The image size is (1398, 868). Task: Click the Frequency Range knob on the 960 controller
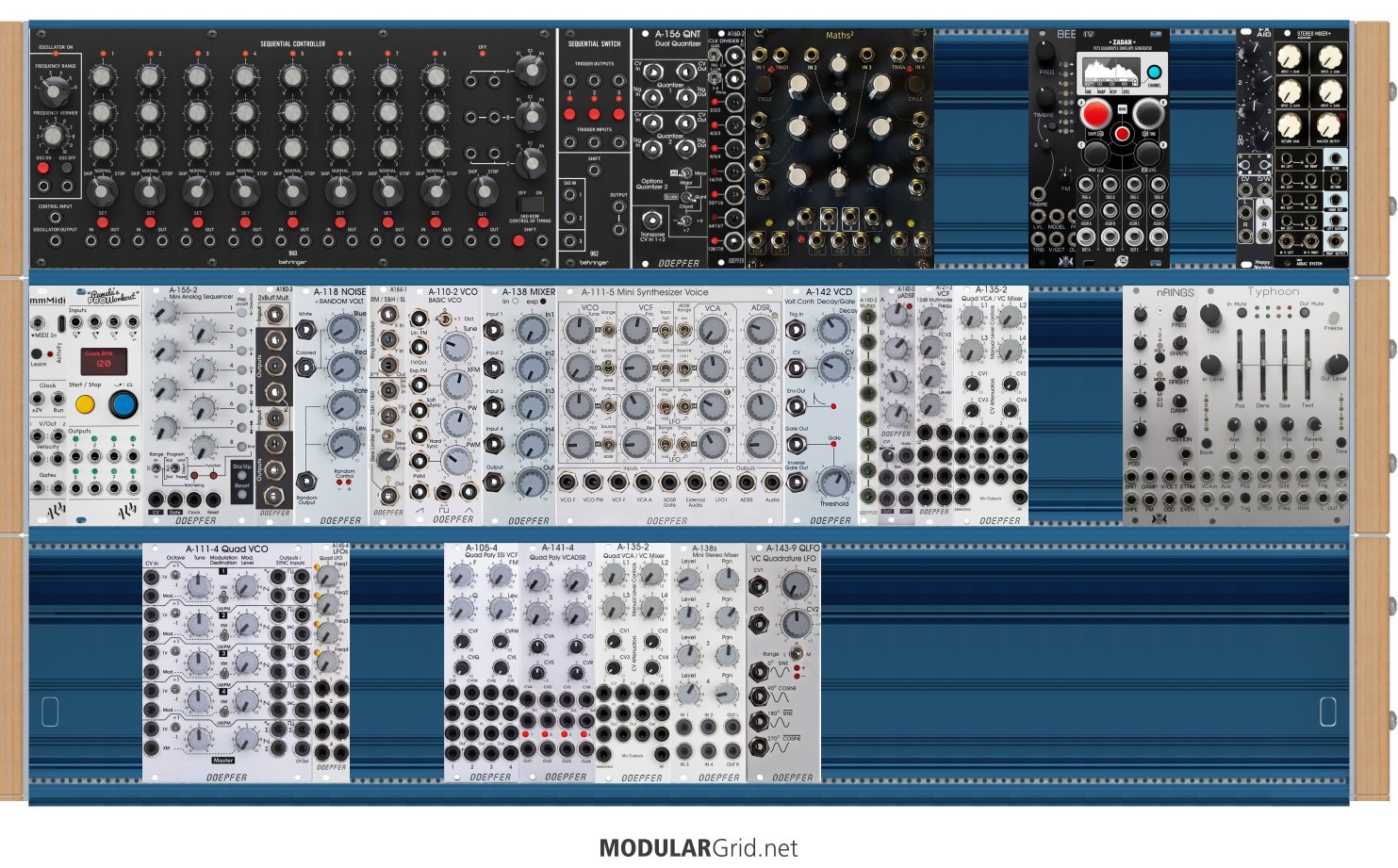click(54, 90)
